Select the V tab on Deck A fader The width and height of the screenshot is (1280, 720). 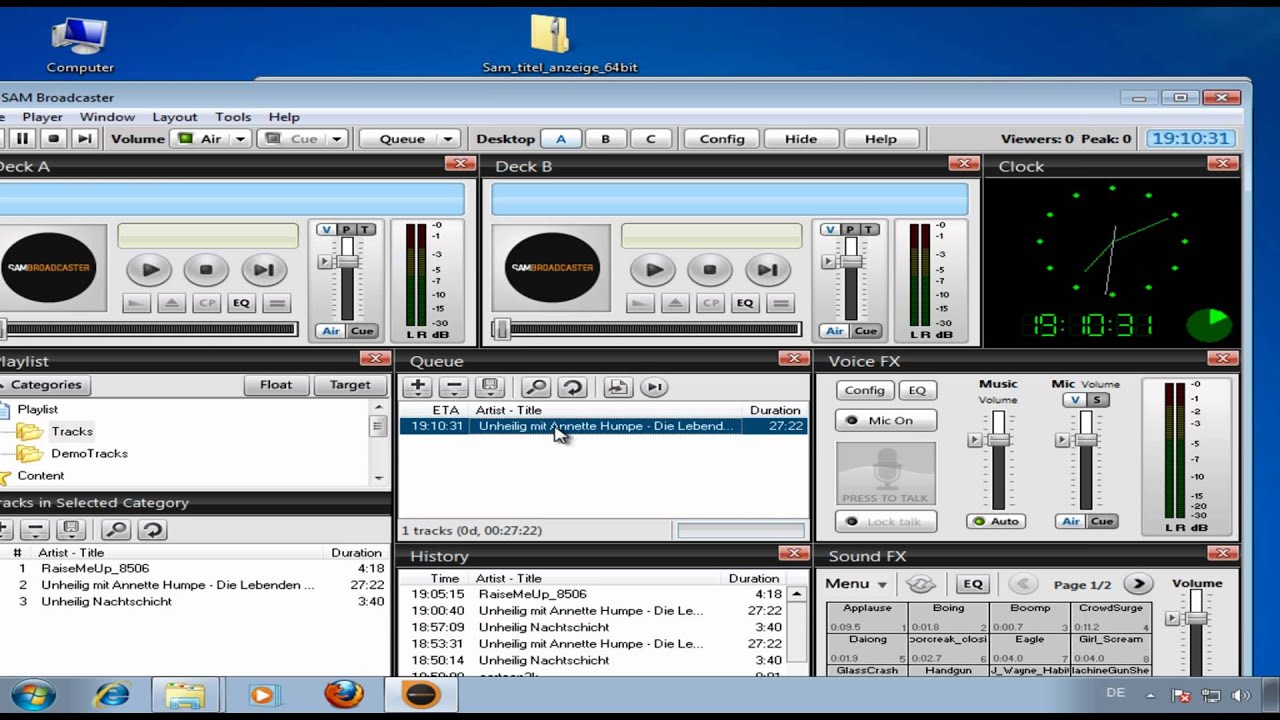pos(326,230)
